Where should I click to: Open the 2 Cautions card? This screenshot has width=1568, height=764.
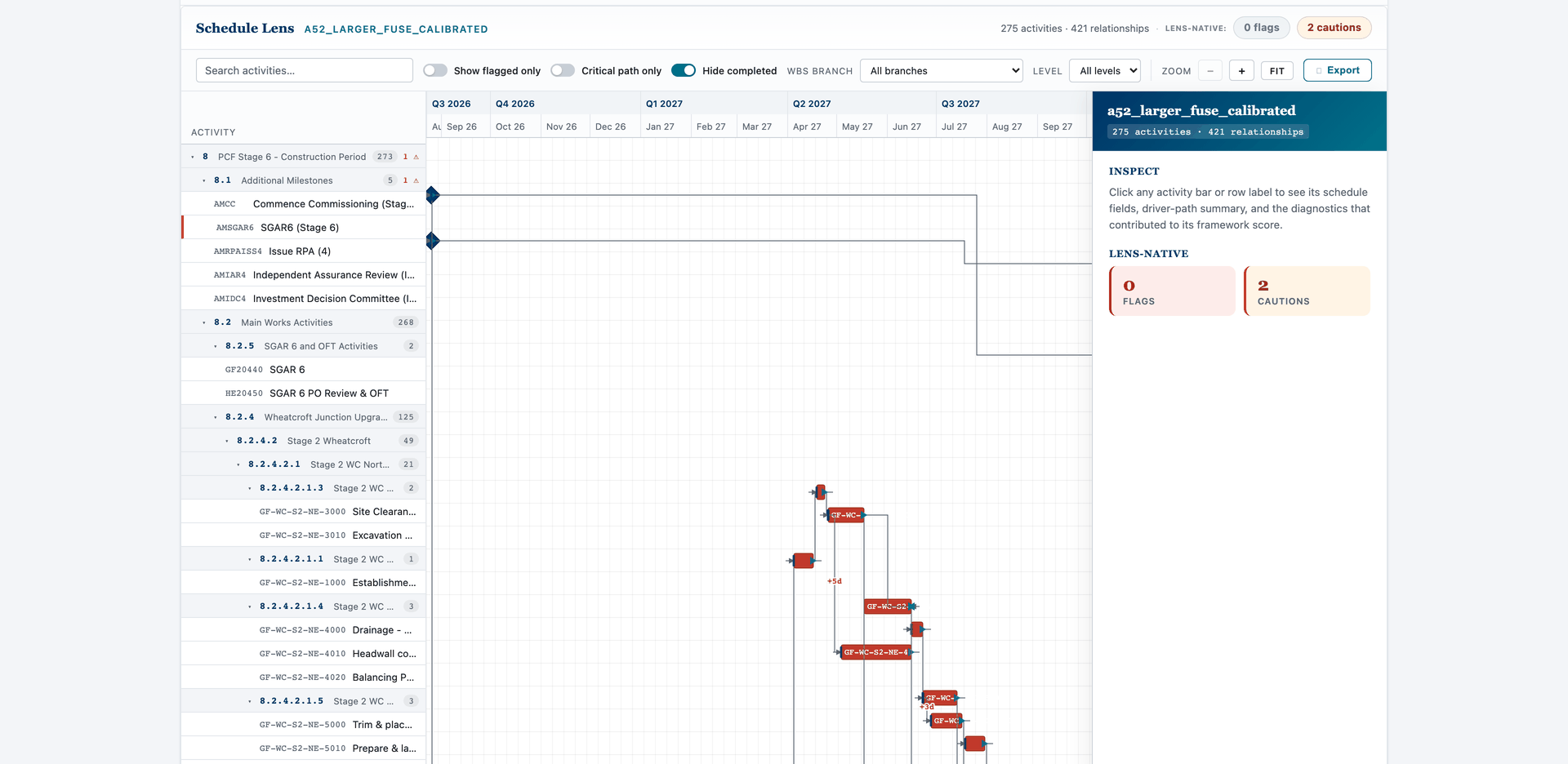pos(1307,291)
